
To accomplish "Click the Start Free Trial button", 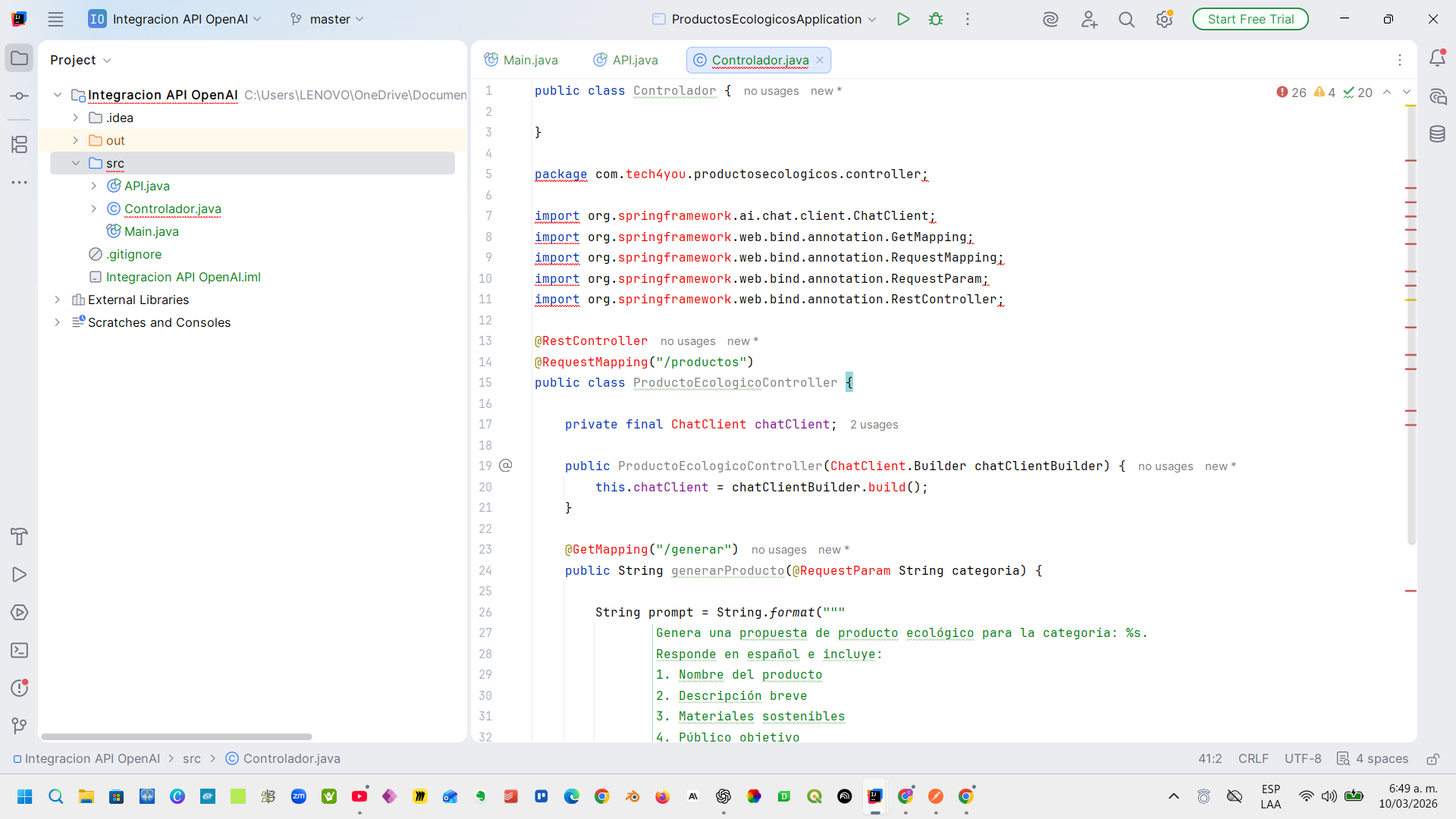I will [x=1250, y=19].
